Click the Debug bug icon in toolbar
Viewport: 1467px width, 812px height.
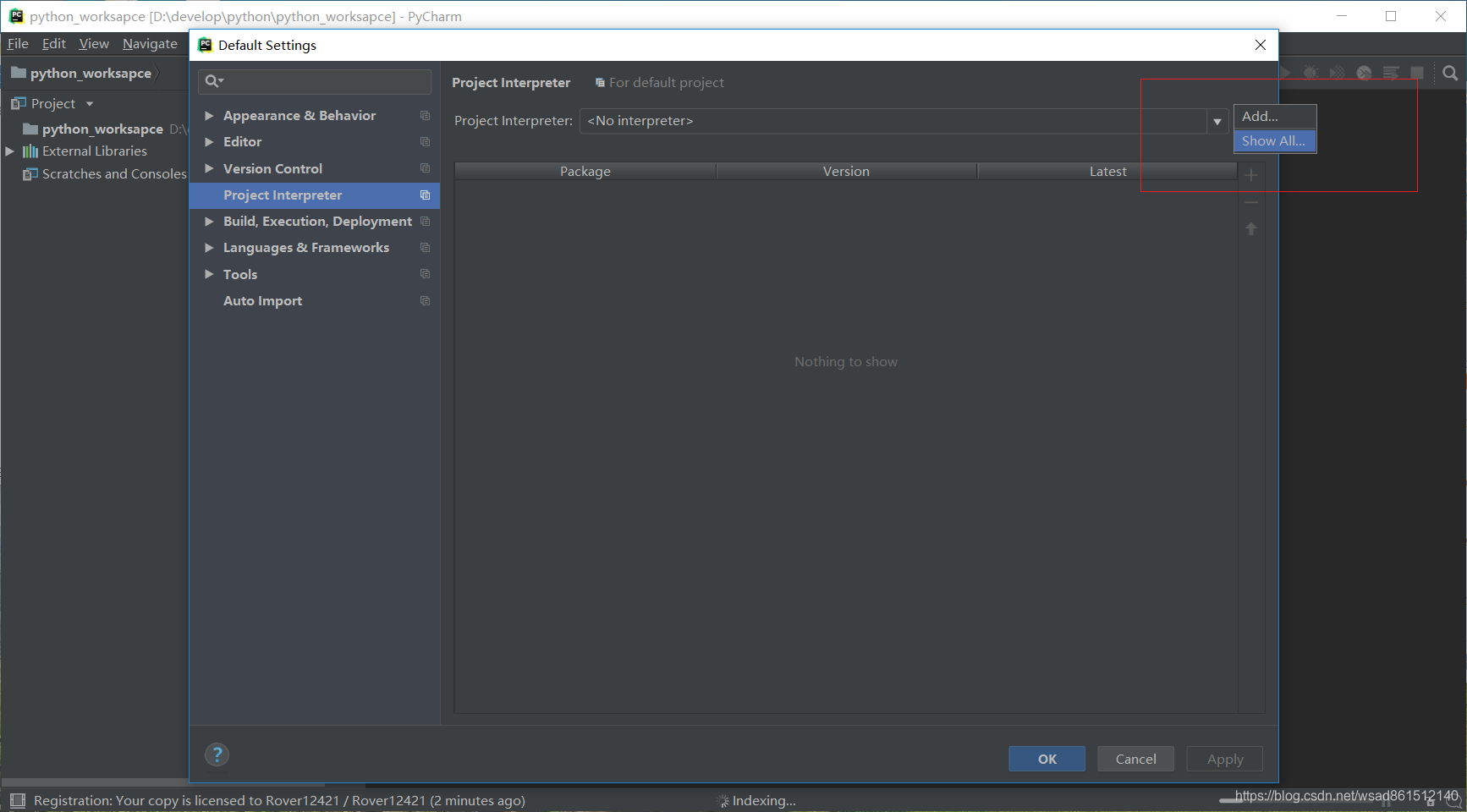1310,74
